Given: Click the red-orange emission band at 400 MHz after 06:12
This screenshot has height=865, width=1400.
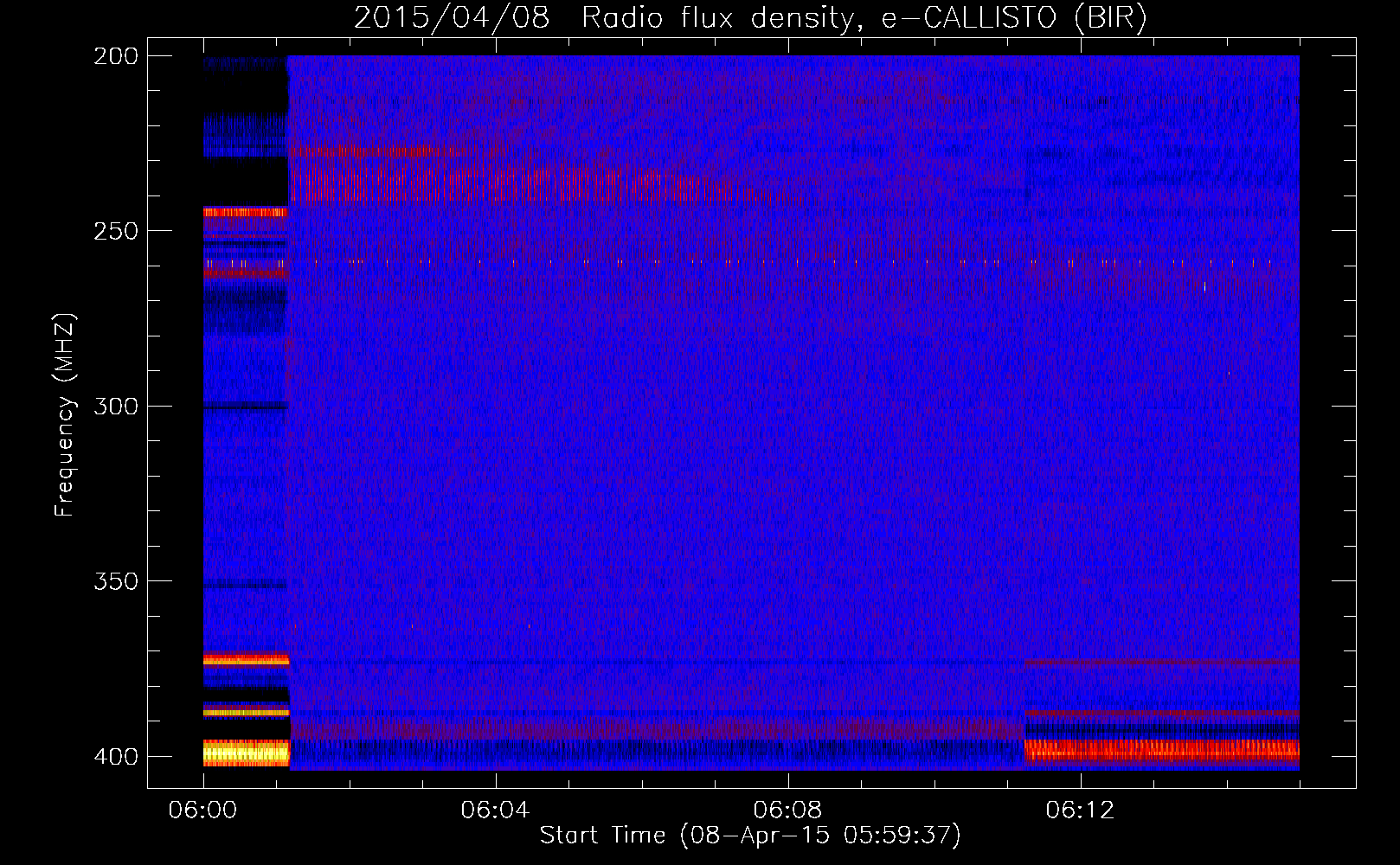Looking at the screenshot, I should click(1161, 749).
